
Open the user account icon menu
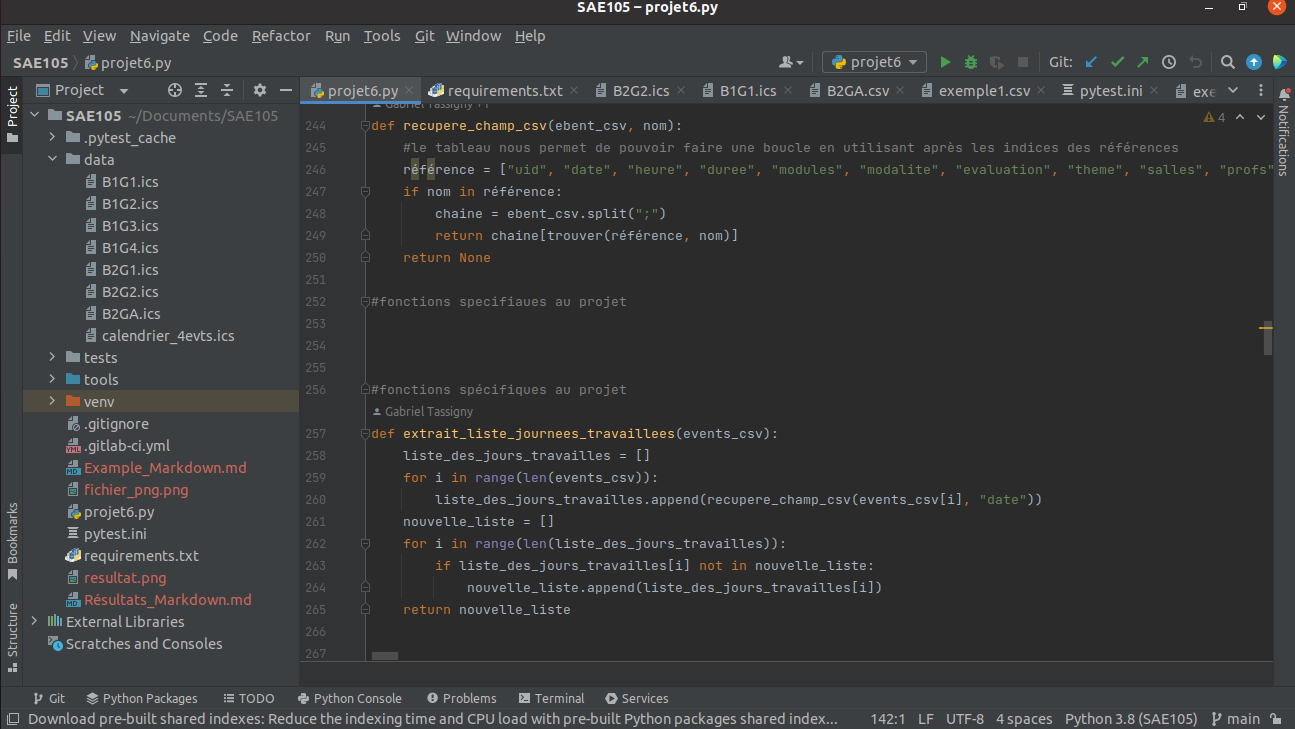[791, 62]
